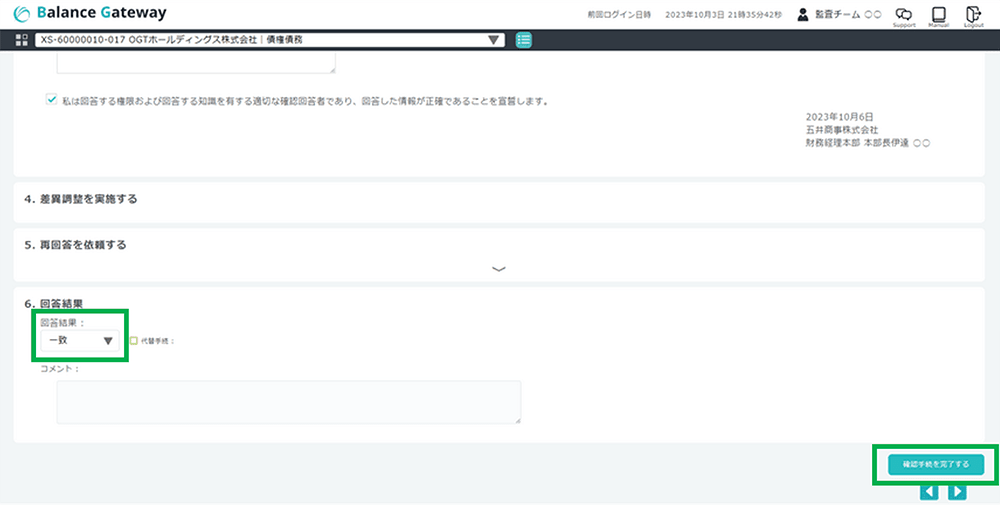Go to next page with right arrow
The image size is (1000, 505).
coord(957,491)
